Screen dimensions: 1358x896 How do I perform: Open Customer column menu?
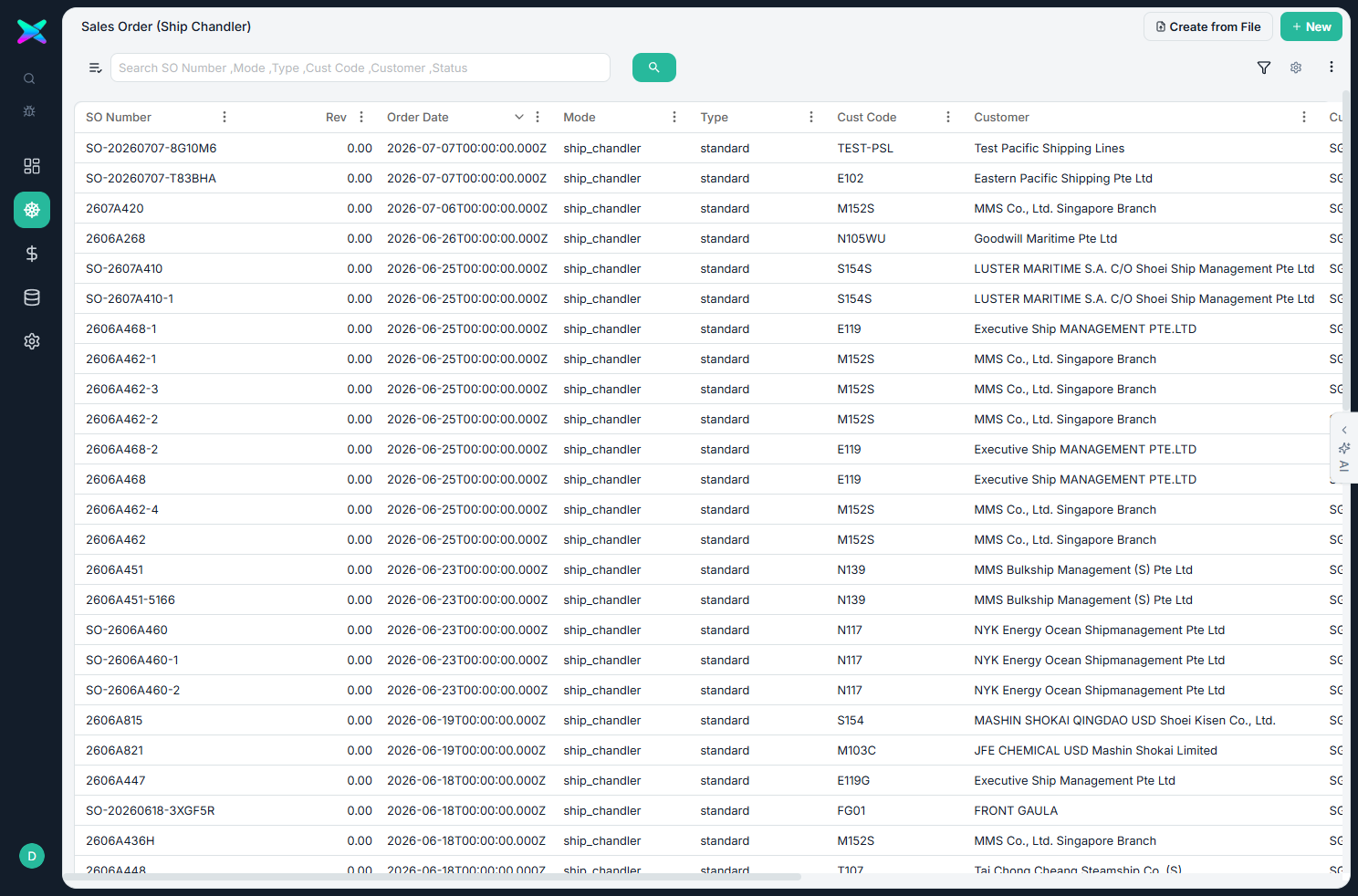click(1304, 117)
